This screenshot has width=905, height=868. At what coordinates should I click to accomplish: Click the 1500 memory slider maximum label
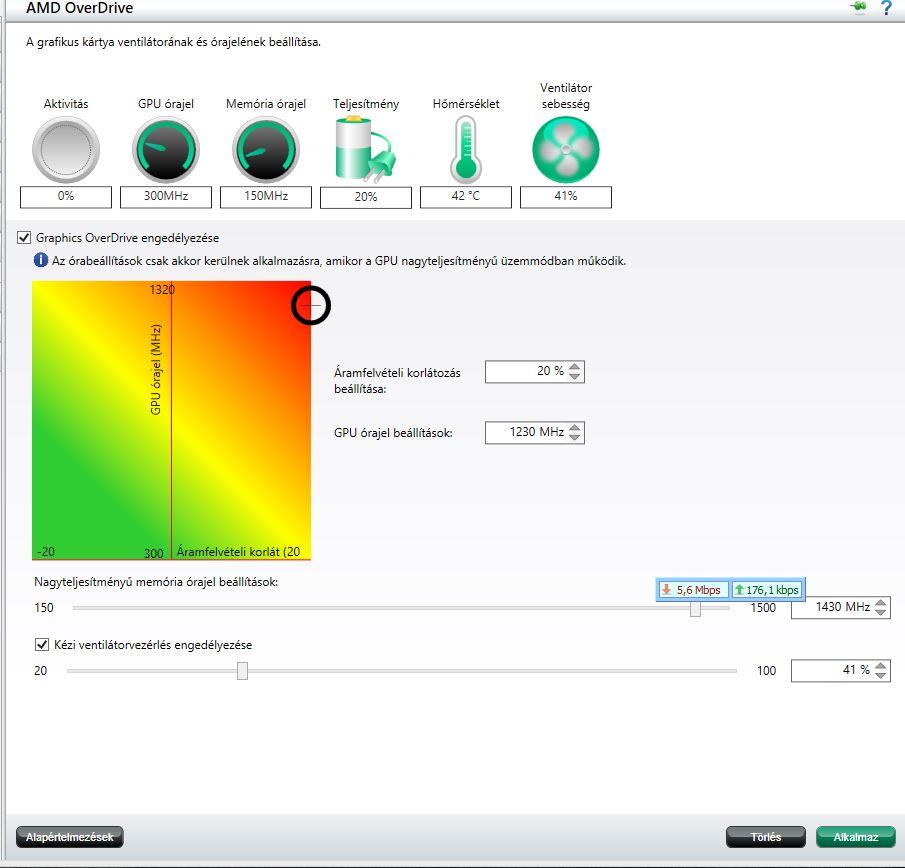763,608
